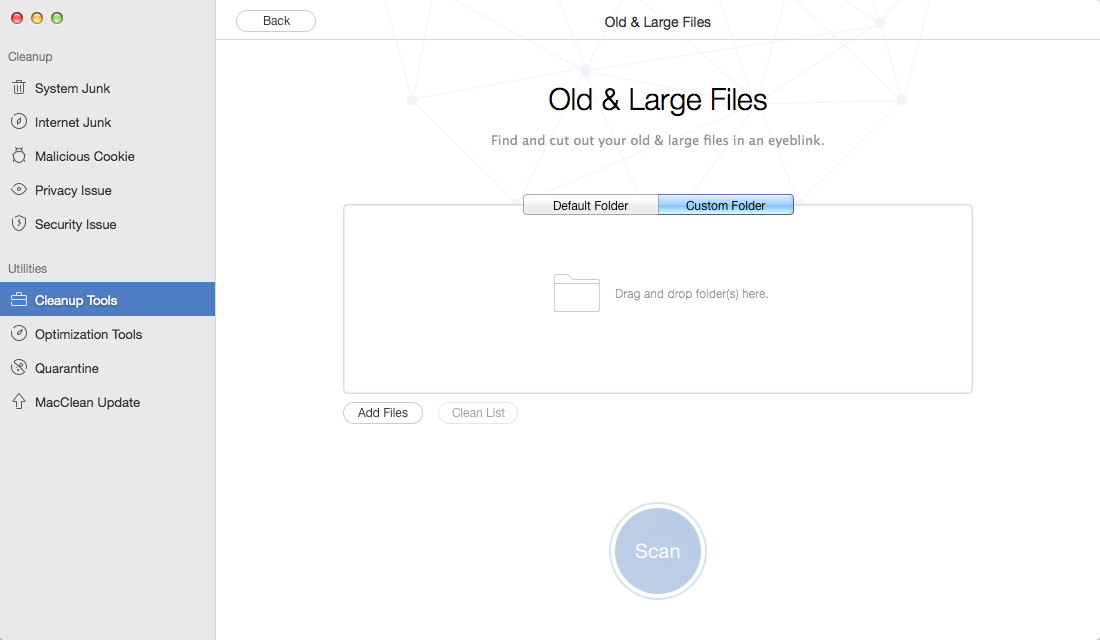Open the Security Issue section

107,225
